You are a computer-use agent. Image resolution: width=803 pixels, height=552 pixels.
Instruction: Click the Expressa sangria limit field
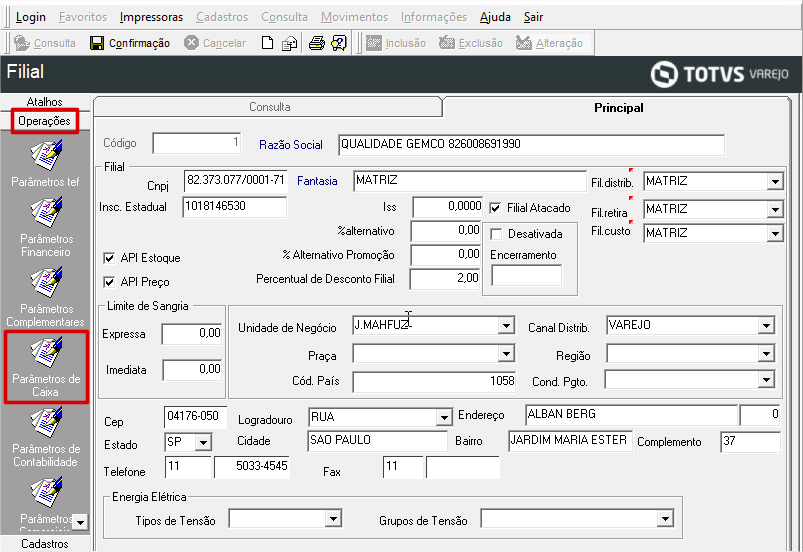(x=192, y=334)
